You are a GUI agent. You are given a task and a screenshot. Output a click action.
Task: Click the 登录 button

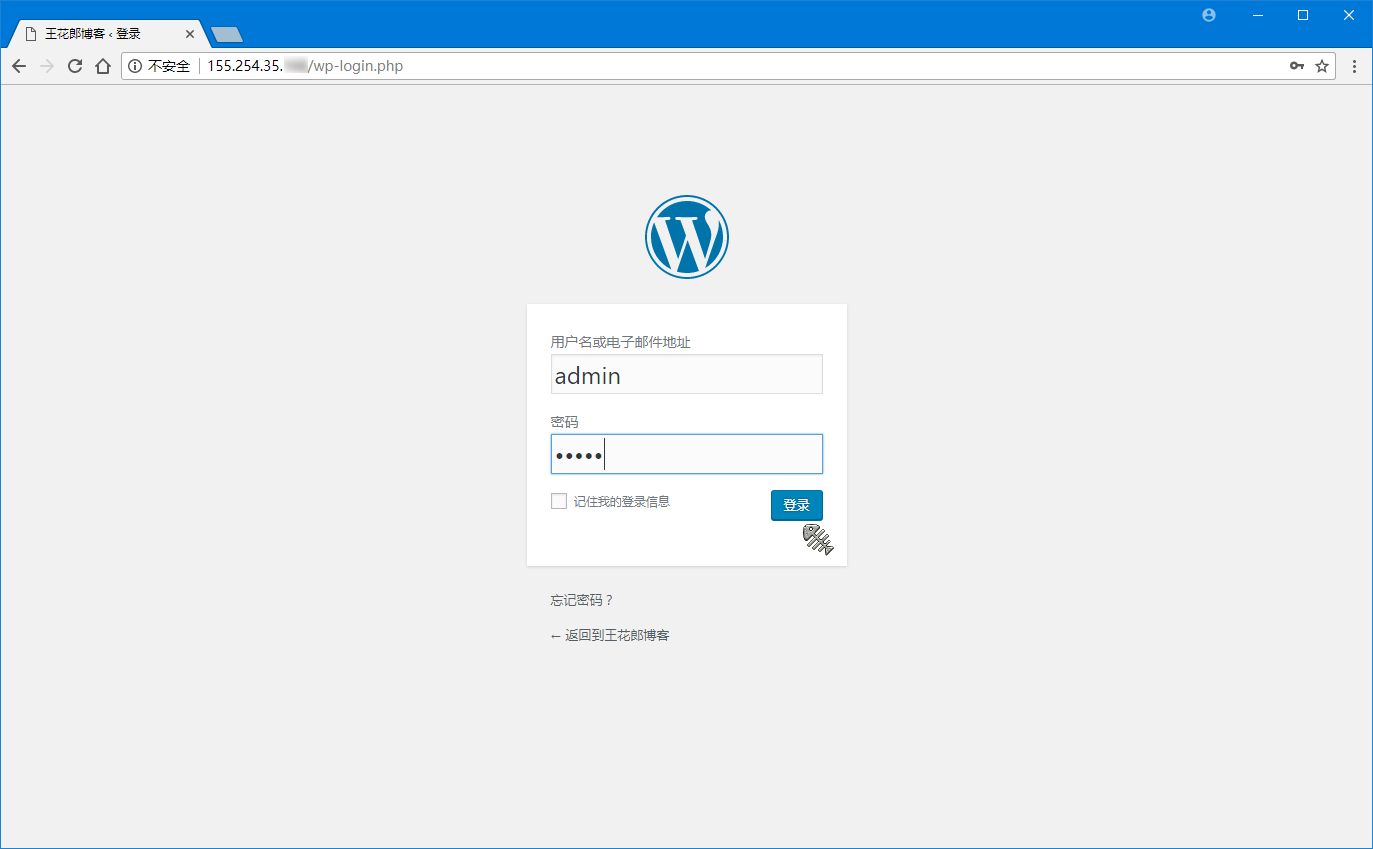(797, 505)
